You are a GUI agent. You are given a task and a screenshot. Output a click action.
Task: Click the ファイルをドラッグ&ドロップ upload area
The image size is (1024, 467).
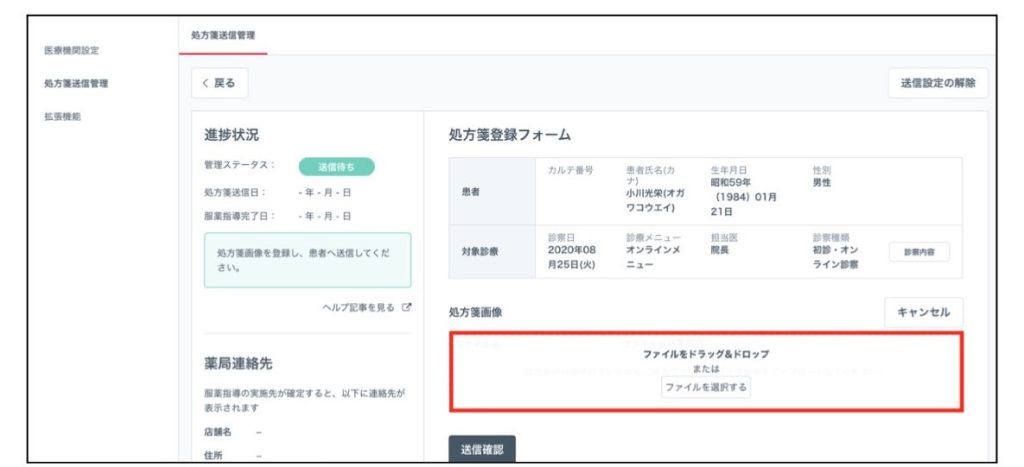(x=706, y=355)
